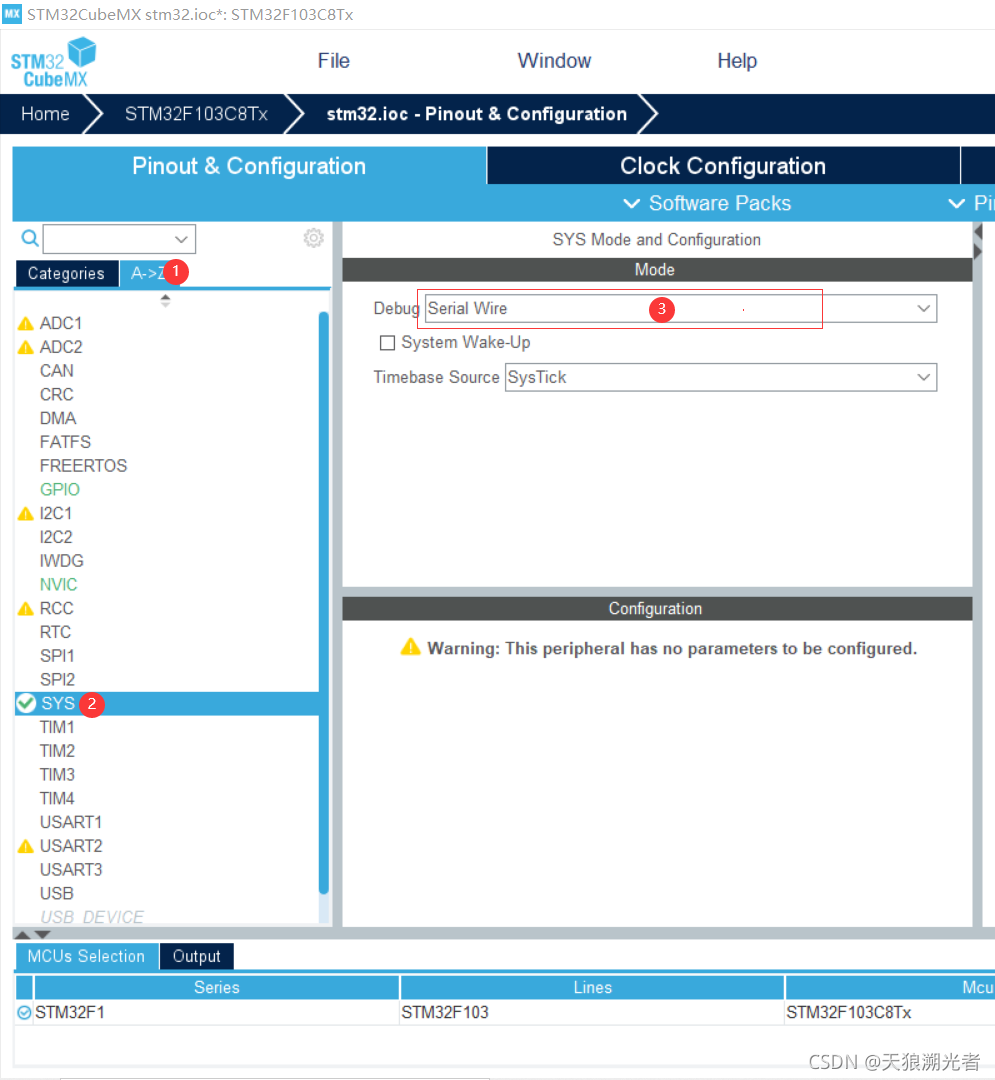Expand the Pinout menu chevron
Screen dimensions: 995x1080
[956, 203]
